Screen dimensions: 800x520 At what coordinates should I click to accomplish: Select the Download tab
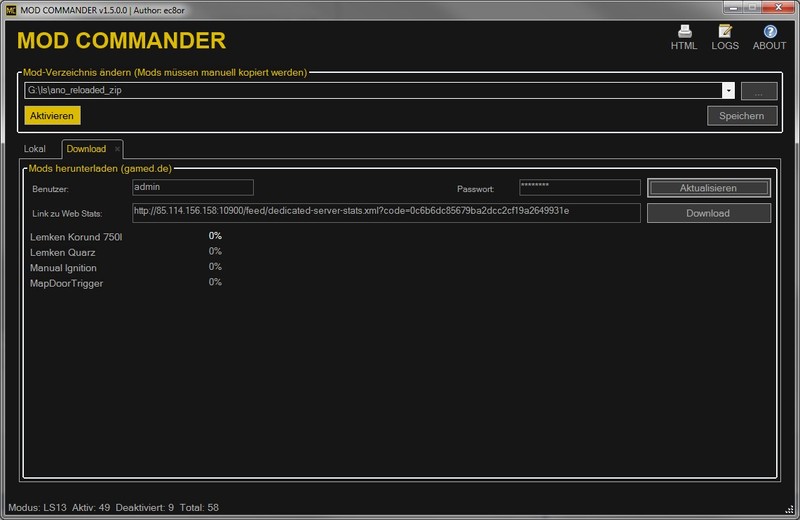(86, 149)
